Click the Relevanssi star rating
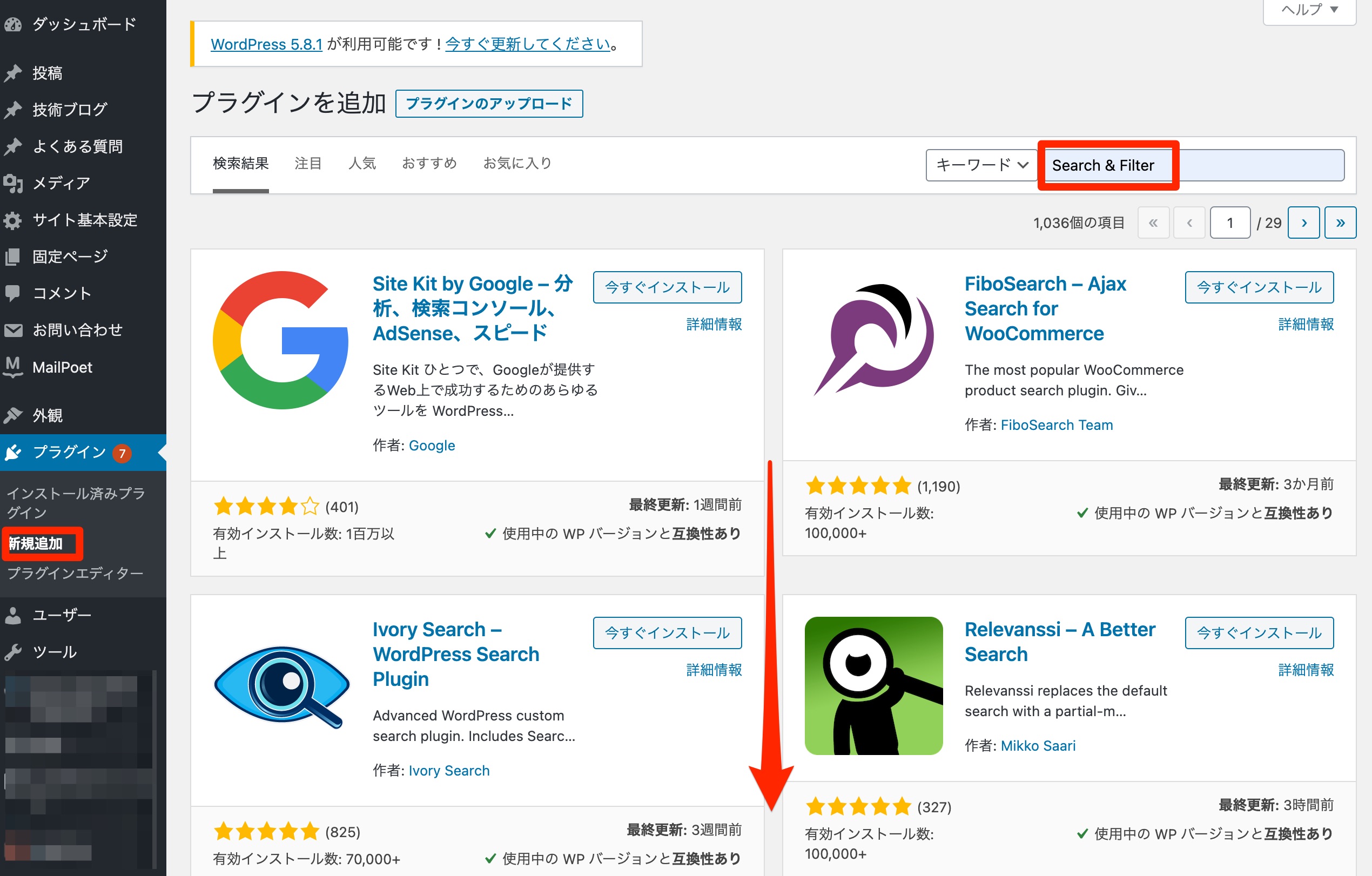This screenshot has height=876, width=1372. click(x=859, y=806)
